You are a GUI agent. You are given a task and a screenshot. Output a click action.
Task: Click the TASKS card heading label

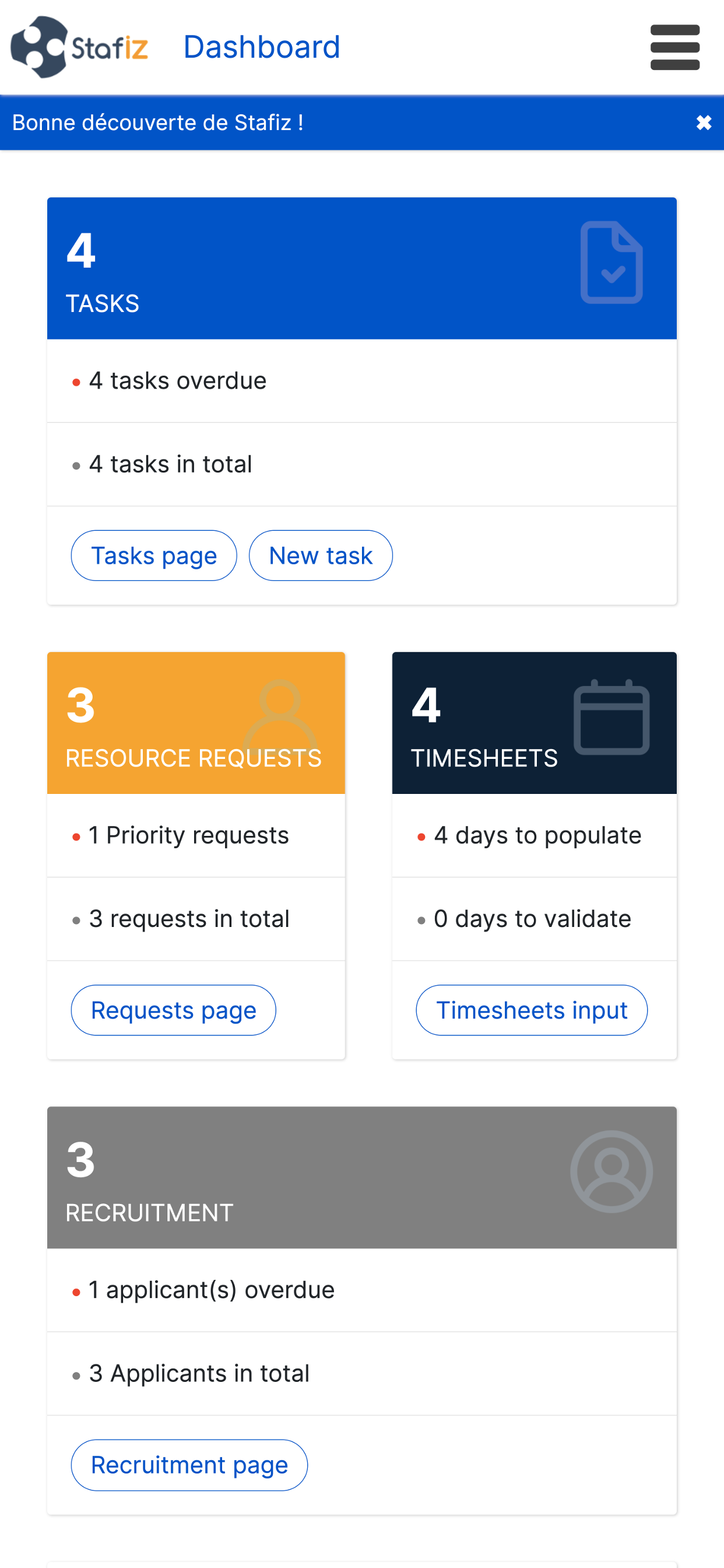click(x=102, y=304)
